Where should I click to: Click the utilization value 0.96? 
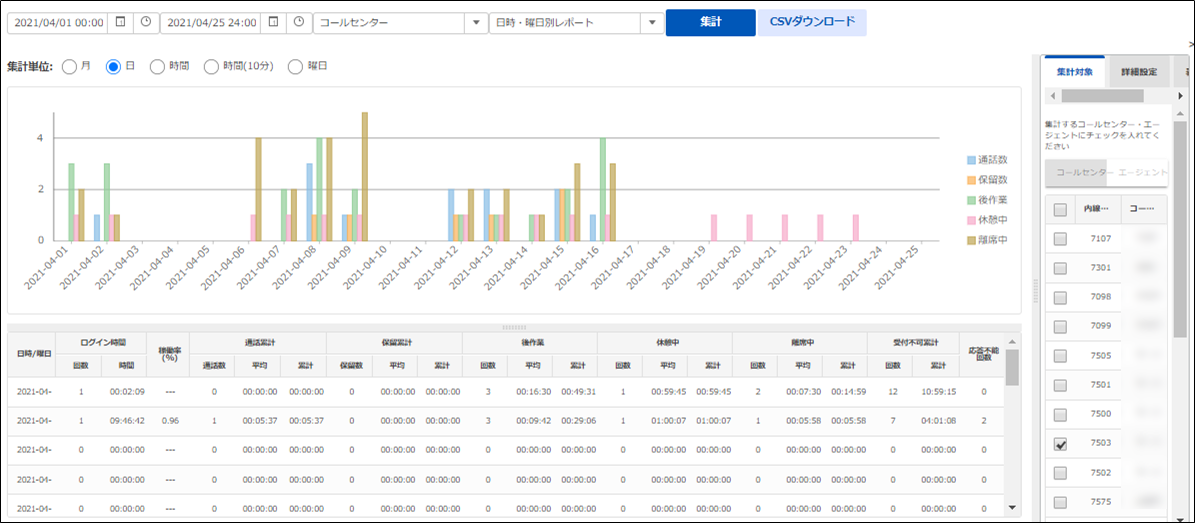170,421
